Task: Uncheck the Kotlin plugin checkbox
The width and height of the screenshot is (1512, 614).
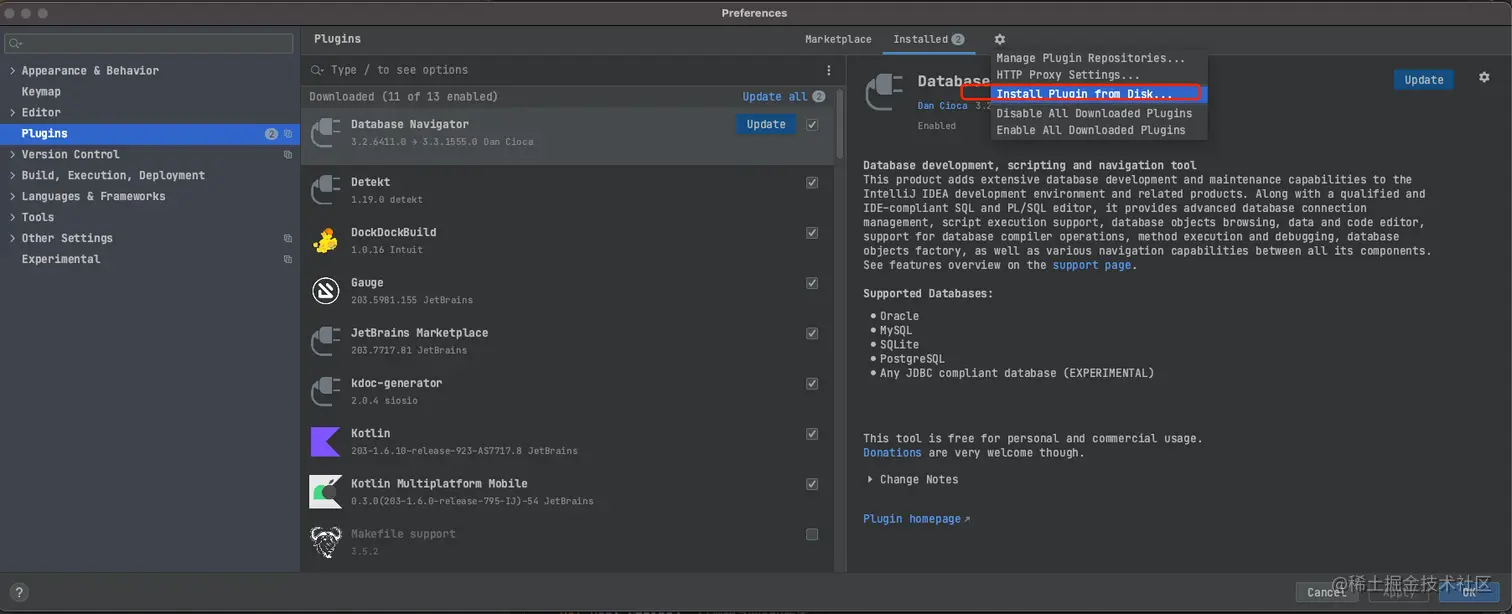Action: pyautogui.click(x=812, y=434)
